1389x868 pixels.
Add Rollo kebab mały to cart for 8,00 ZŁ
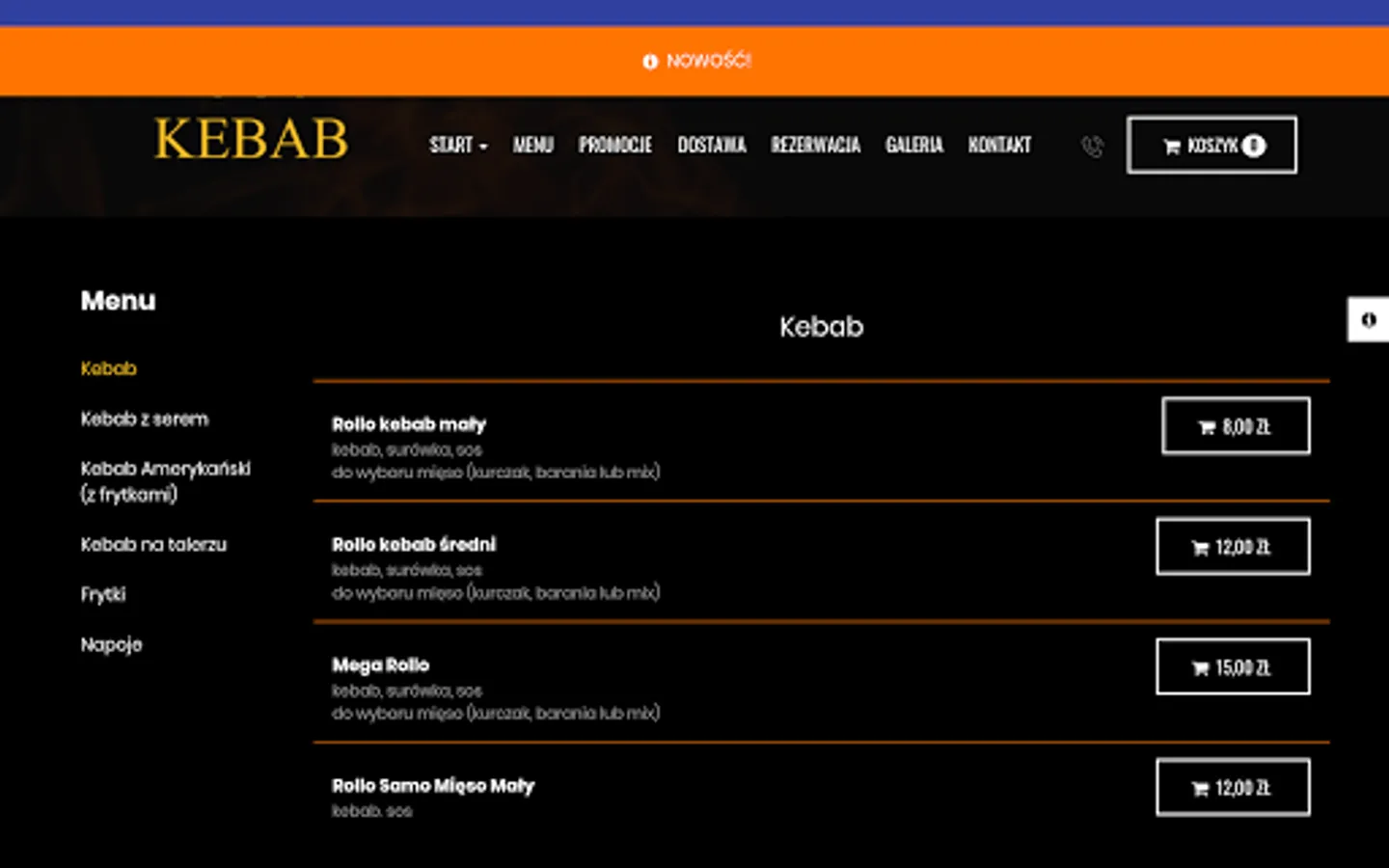pyautogui.click(x=1235, y=425)
